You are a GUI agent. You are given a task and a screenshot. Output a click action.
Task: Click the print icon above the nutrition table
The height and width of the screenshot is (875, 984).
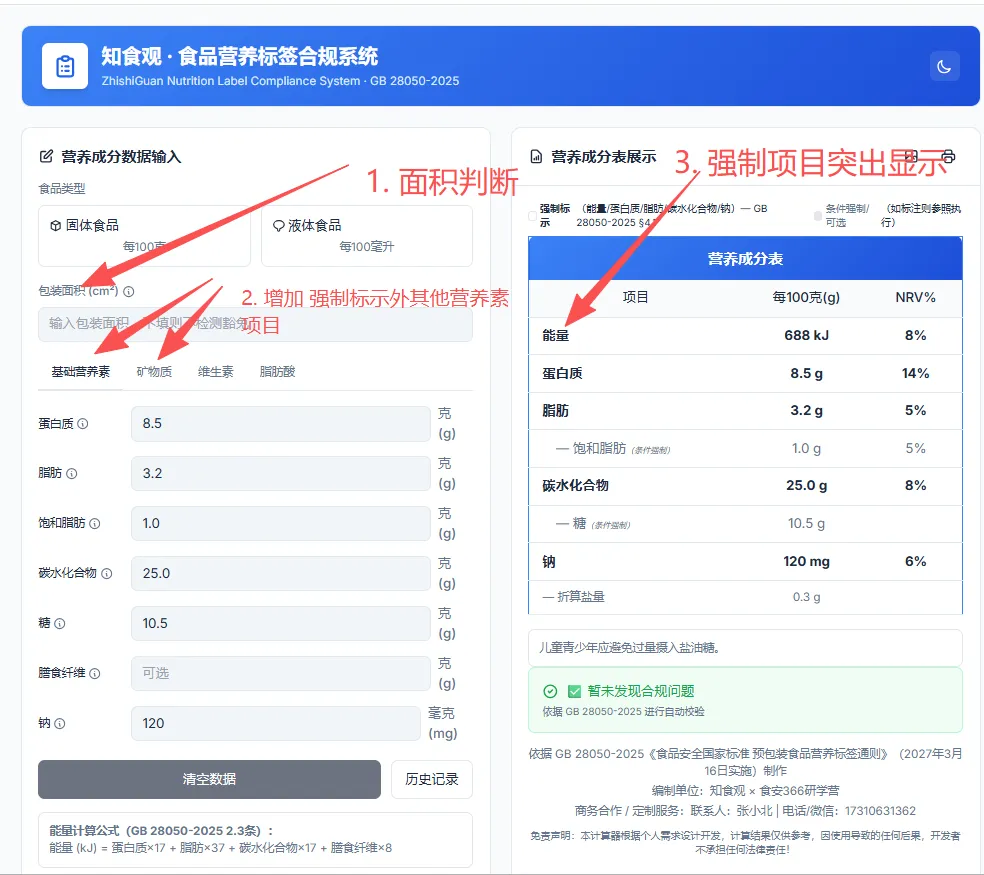pos(949,156)
